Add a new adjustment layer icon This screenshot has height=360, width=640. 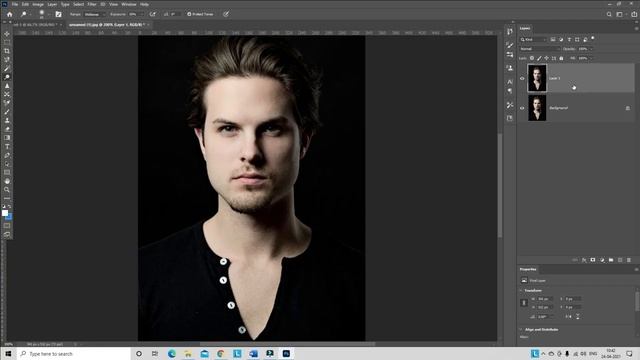(x=602, y=260)
